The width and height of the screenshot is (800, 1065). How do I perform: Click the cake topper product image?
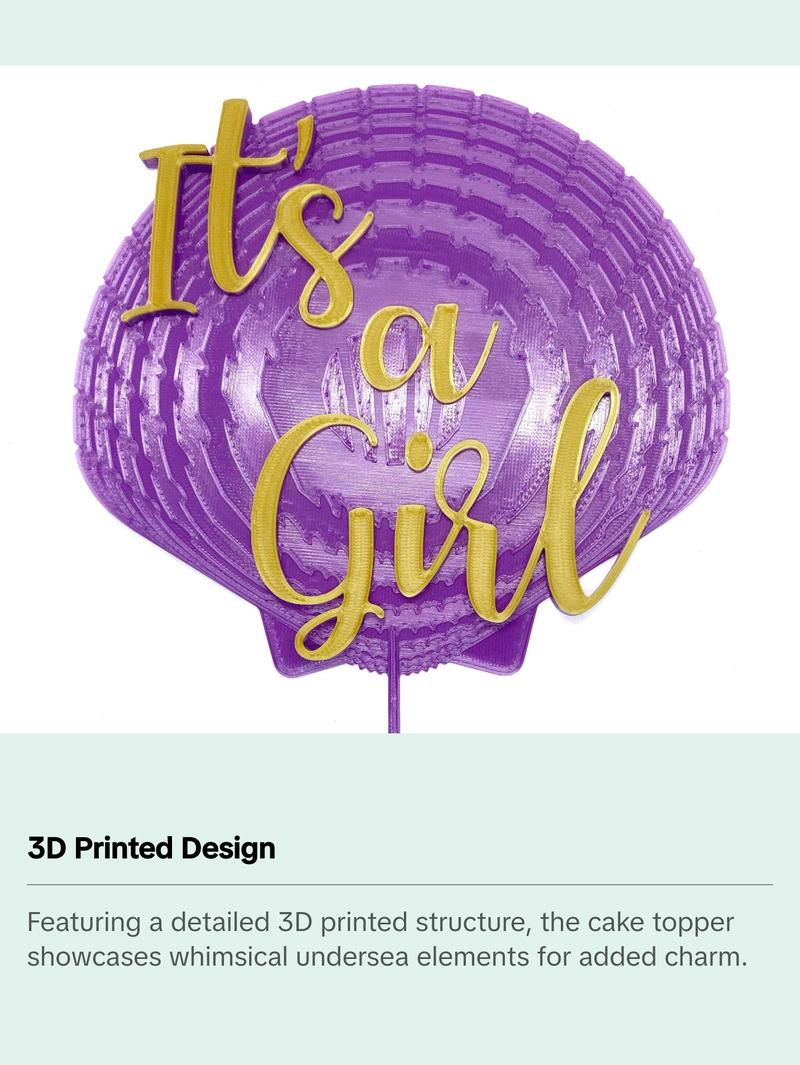[x=400, y=399]
